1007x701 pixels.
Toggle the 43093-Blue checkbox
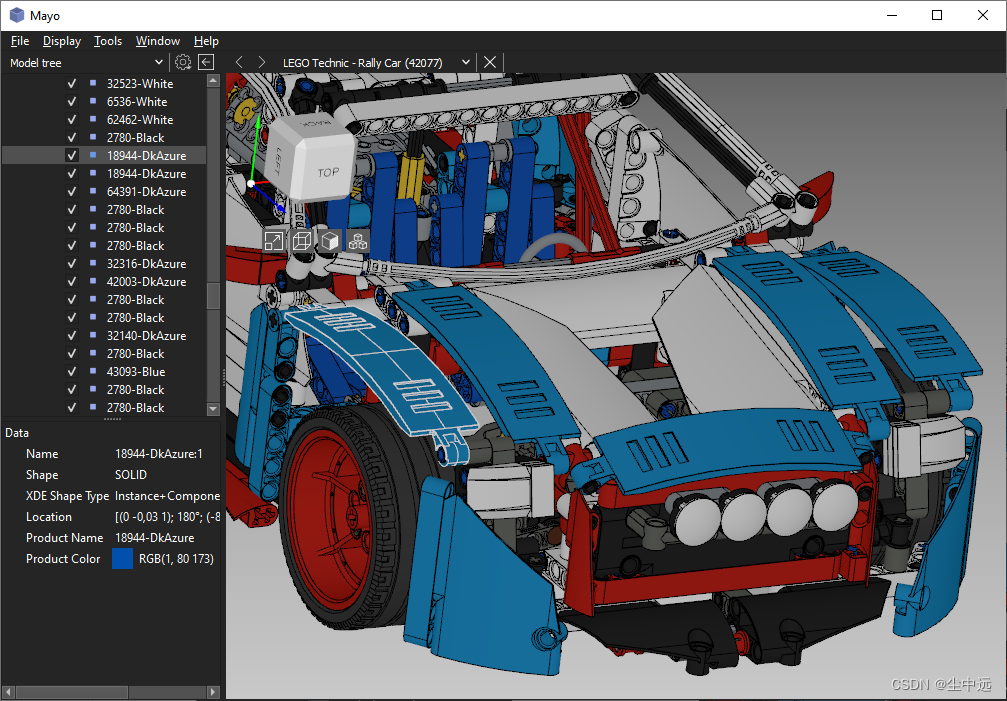(x=72, y=371)
